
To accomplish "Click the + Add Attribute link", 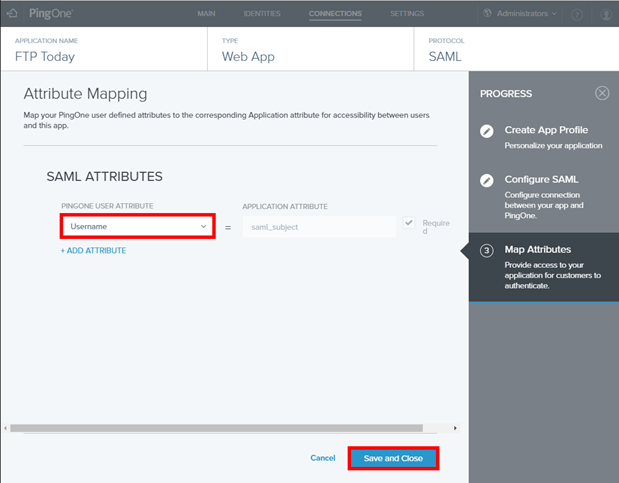I will (x=93, y=250).
